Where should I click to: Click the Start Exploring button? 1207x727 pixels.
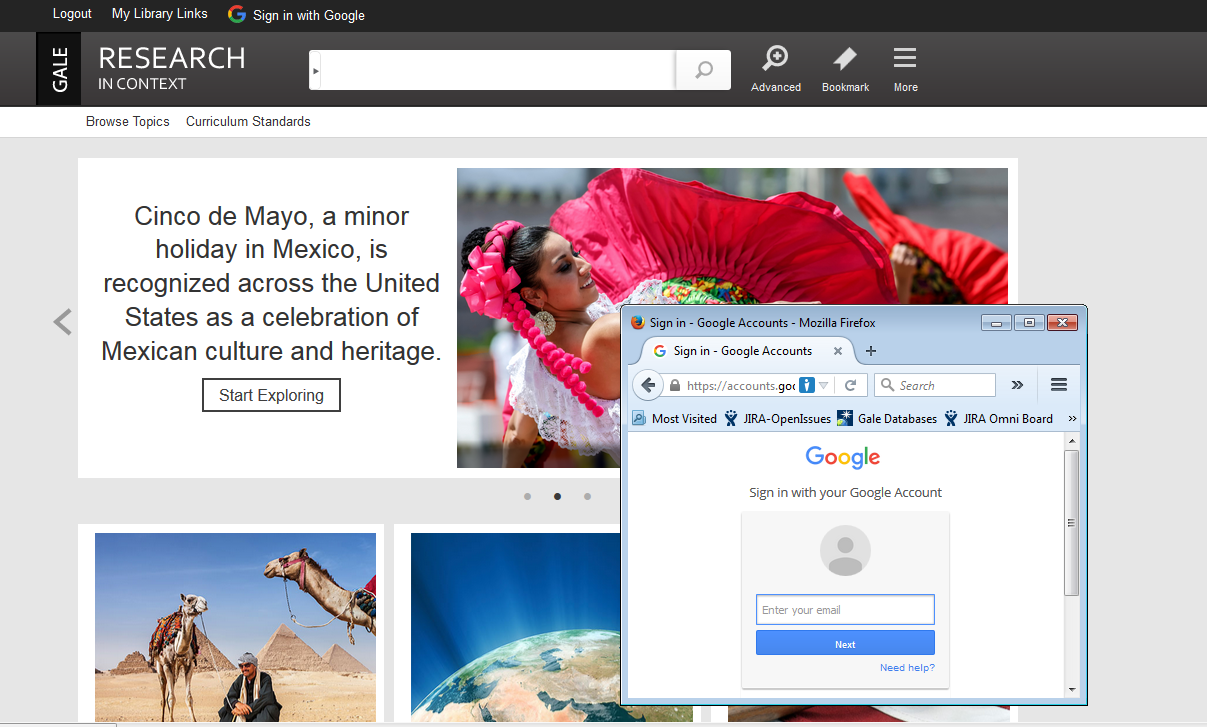coord(271,395)
